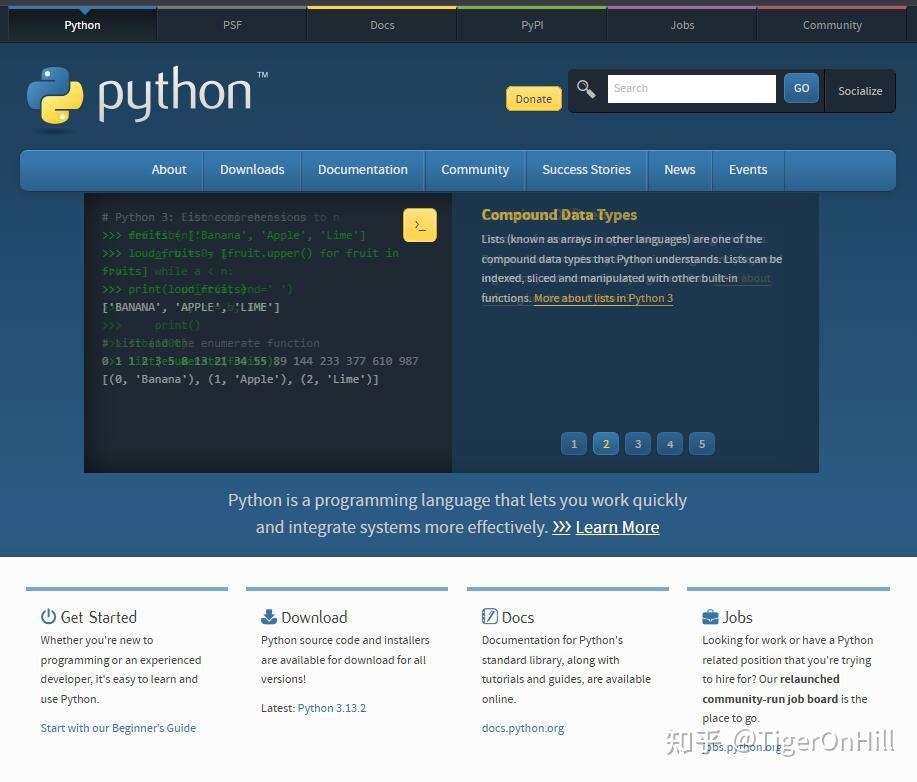Image resolution: width=917 pixels, height=782 pixels.
Task: Select slide 5 in the carousel pager
Action: click(x=702, y=443)
